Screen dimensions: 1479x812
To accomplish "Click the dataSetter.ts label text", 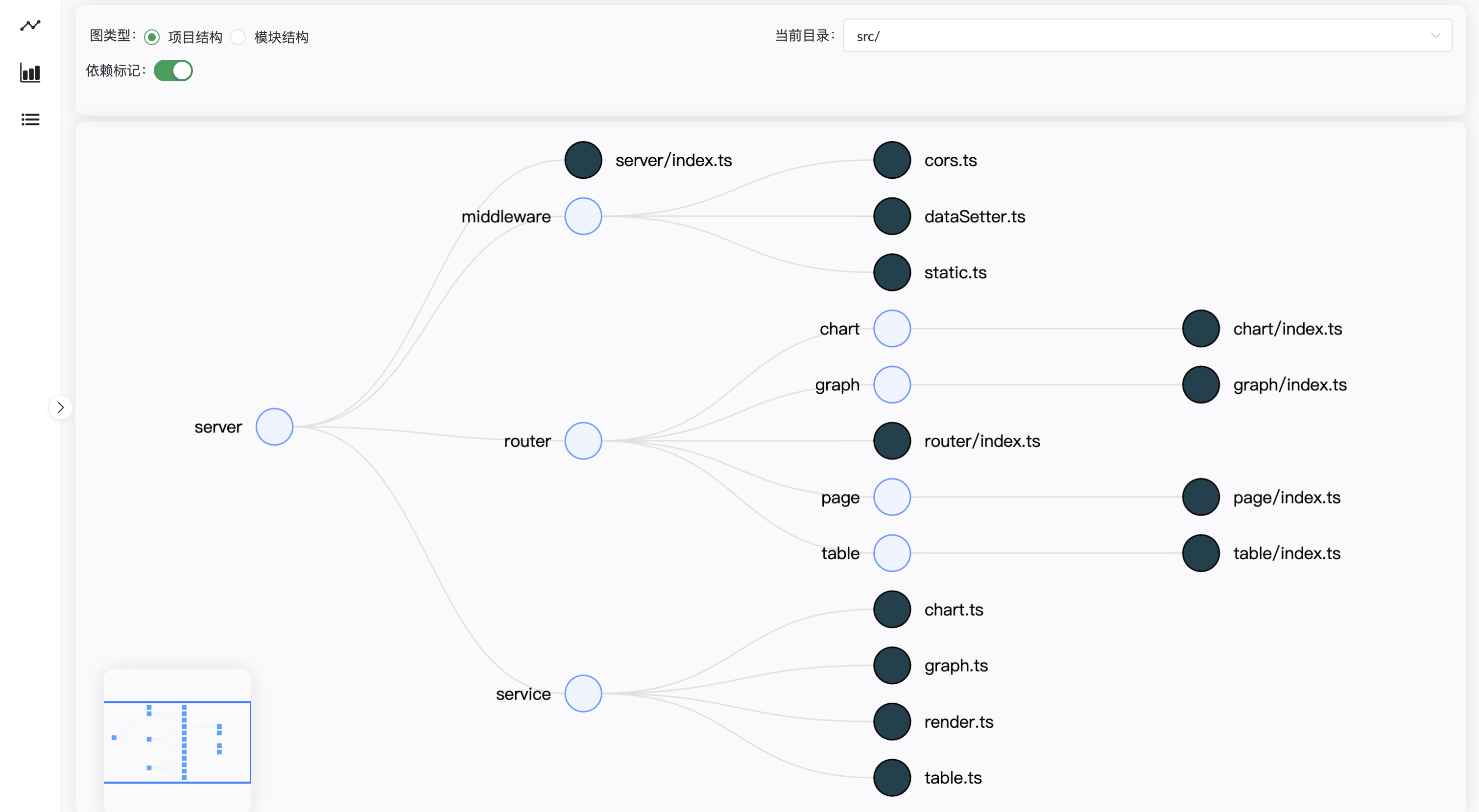I will pos(974,216).
